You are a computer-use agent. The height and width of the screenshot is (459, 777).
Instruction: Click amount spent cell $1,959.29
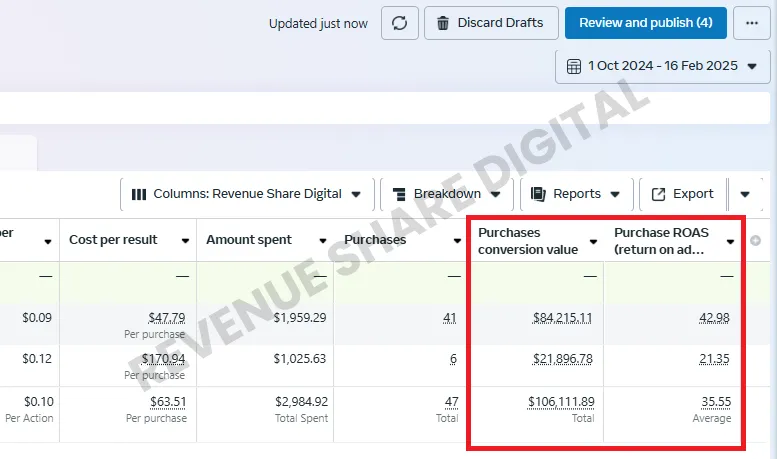[x=300, y=318]
